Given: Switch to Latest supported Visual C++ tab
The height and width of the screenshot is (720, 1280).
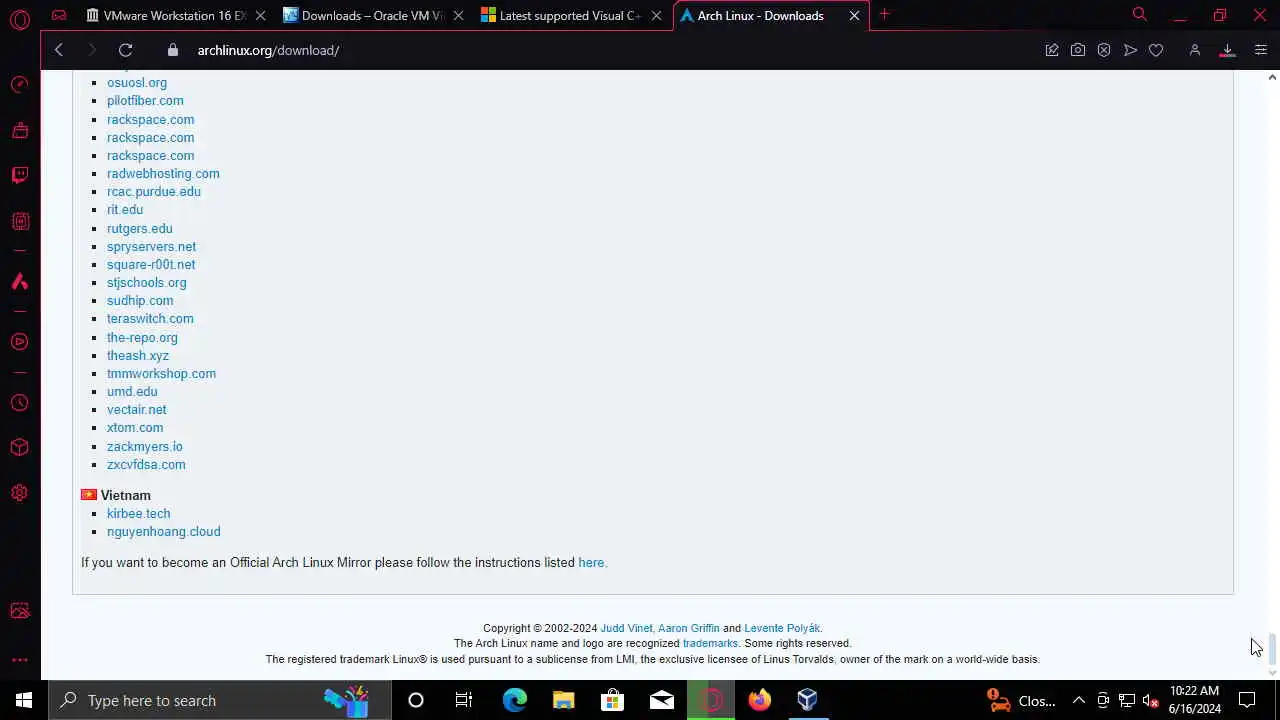Looking at the screenshot, I should tap(571, 15).
